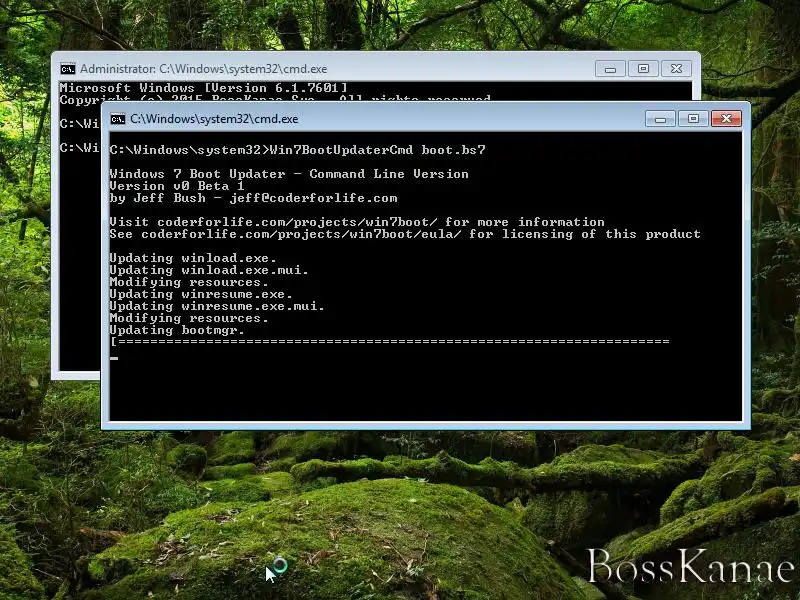Viewport: 800px width, 600px height.
Task: Click the 'by Jeff Bush' email line
Action: [254, 198]
